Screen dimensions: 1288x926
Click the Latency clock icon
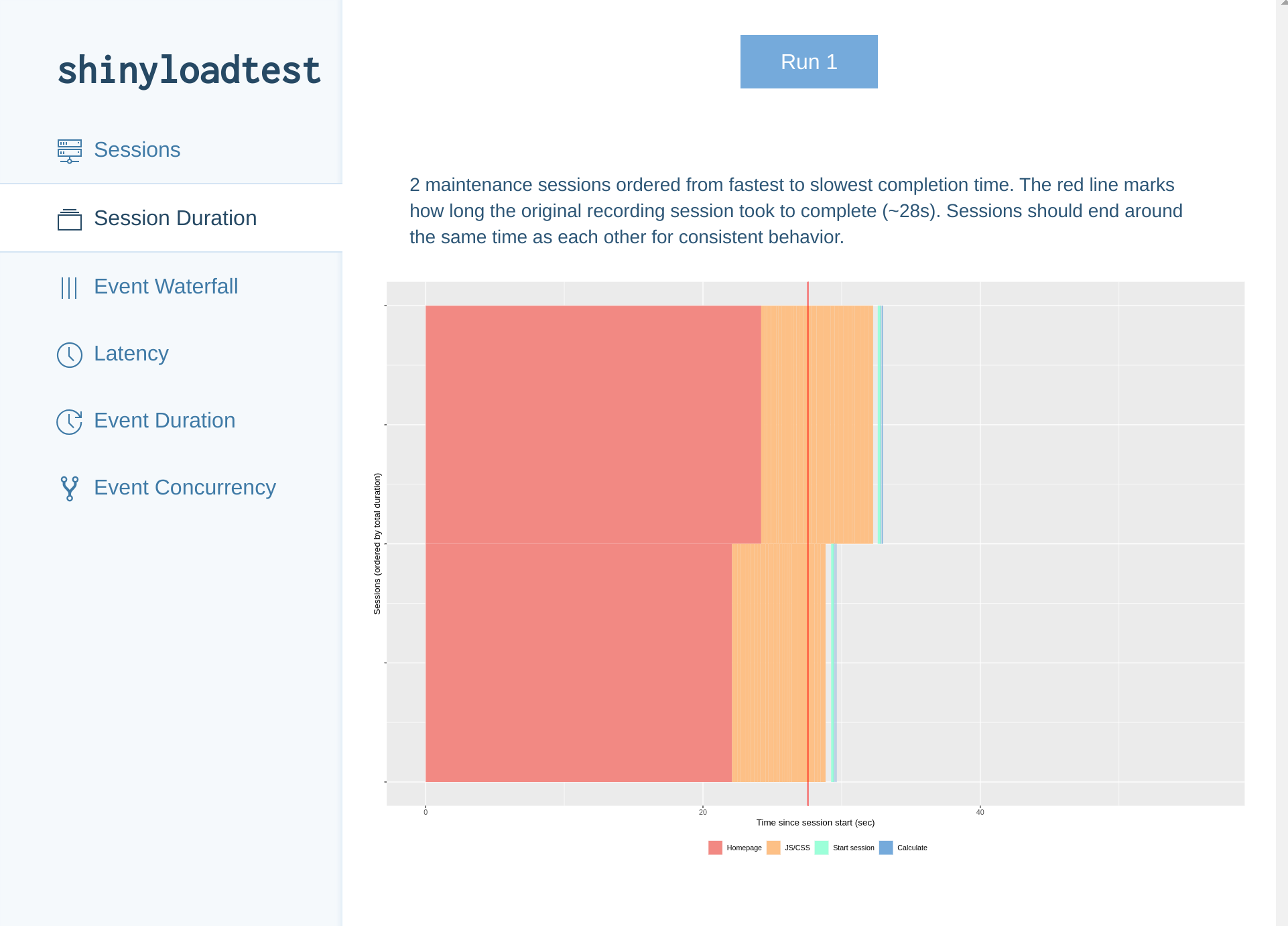[69, 354]
